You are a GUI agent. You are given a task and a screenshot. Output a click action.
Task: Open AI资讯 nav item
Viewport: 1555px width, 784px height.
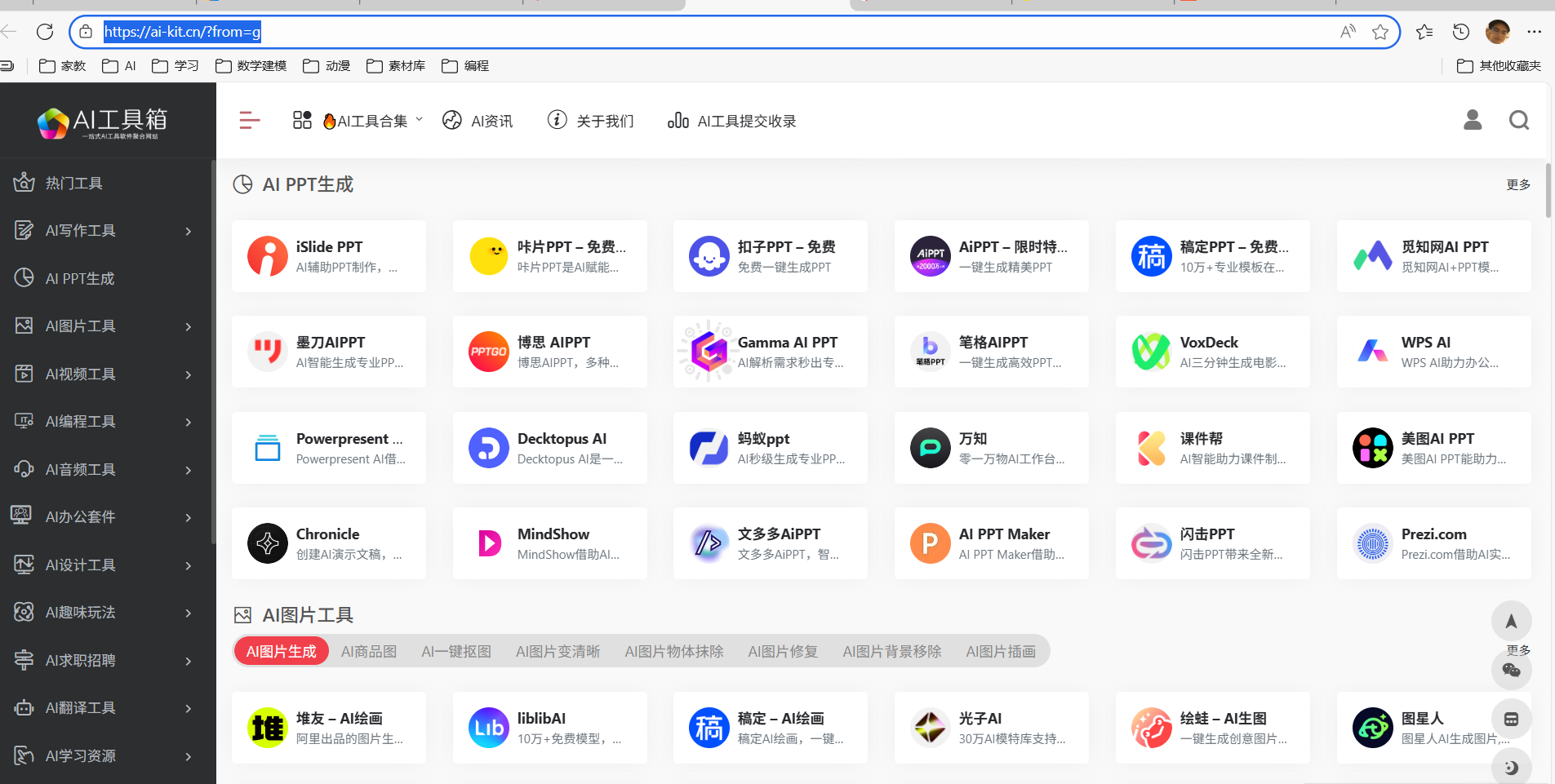pos(478,121)
